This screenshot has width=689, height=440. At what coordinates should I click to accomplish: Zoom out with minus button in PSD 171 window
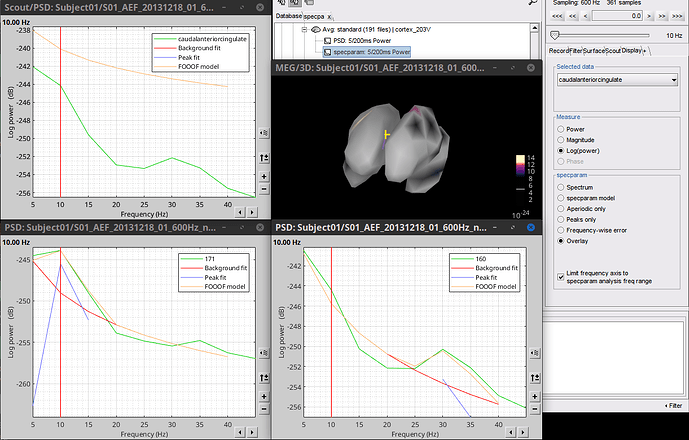pyautogui.click(x=264, y=409)
